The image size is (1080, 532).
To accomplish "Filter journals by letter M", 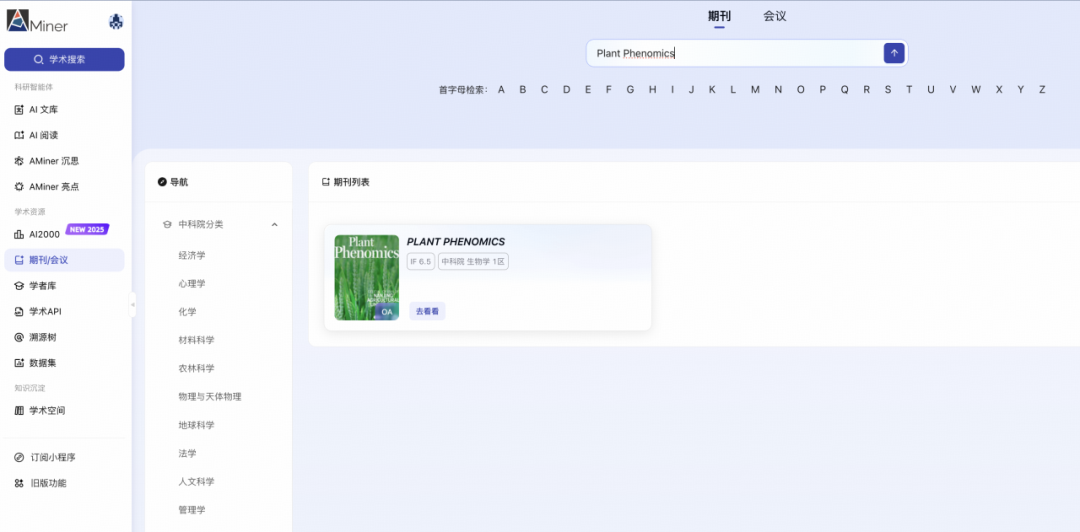I will (x=755, y=90).
